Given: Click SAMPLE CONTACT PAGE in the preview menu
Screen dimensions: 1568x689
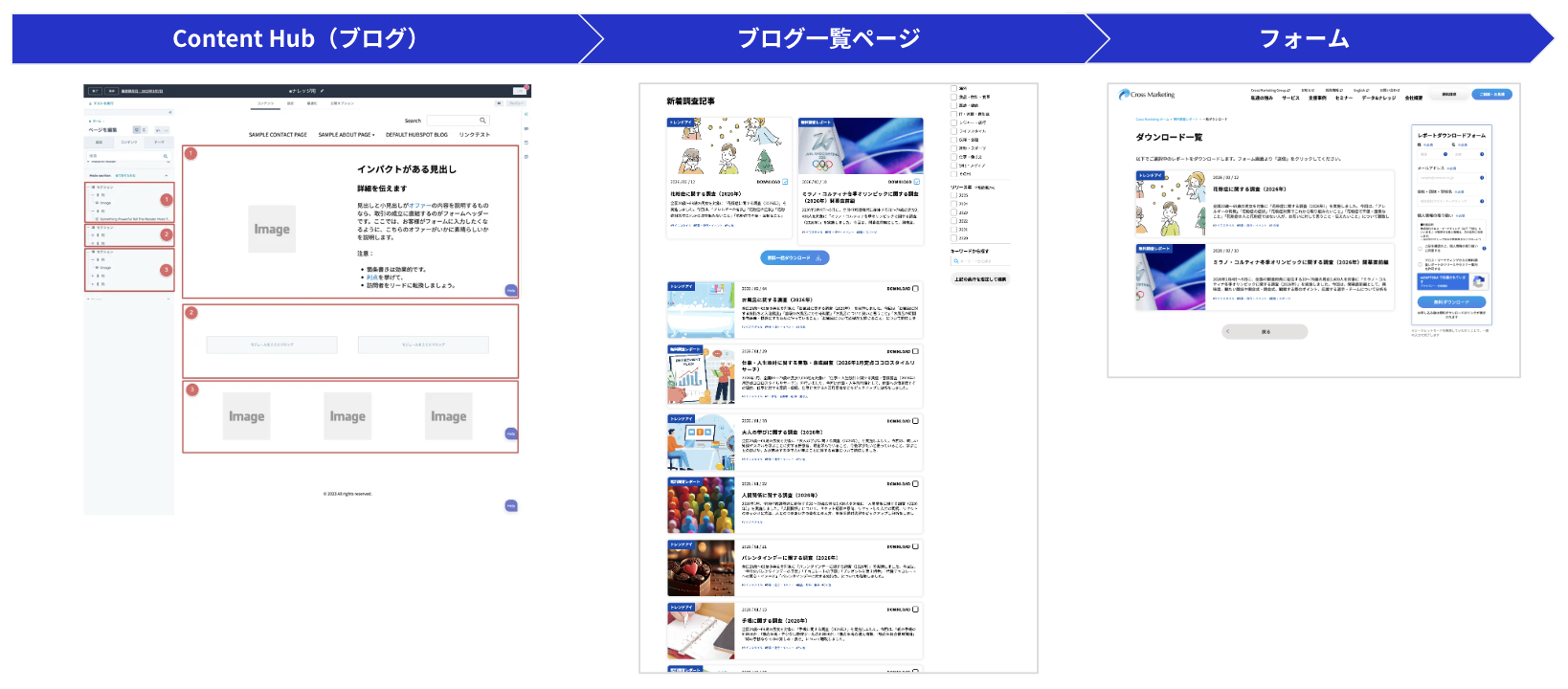Looking at the screenshot, I should pyautogui.click(x=278, y=135).
